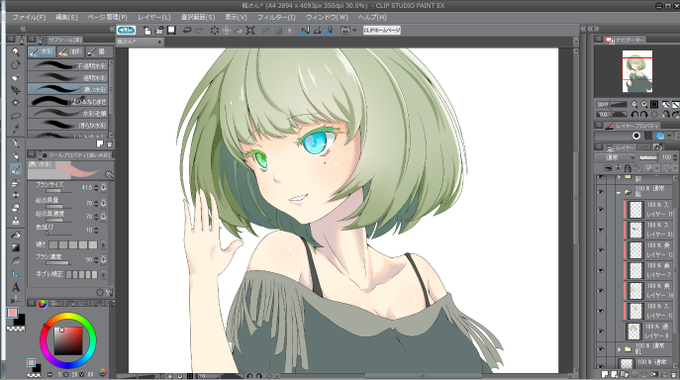Select the 塗り&なじませ brush
This screenshot has height=380, width=680.
[x=68, y=102]
